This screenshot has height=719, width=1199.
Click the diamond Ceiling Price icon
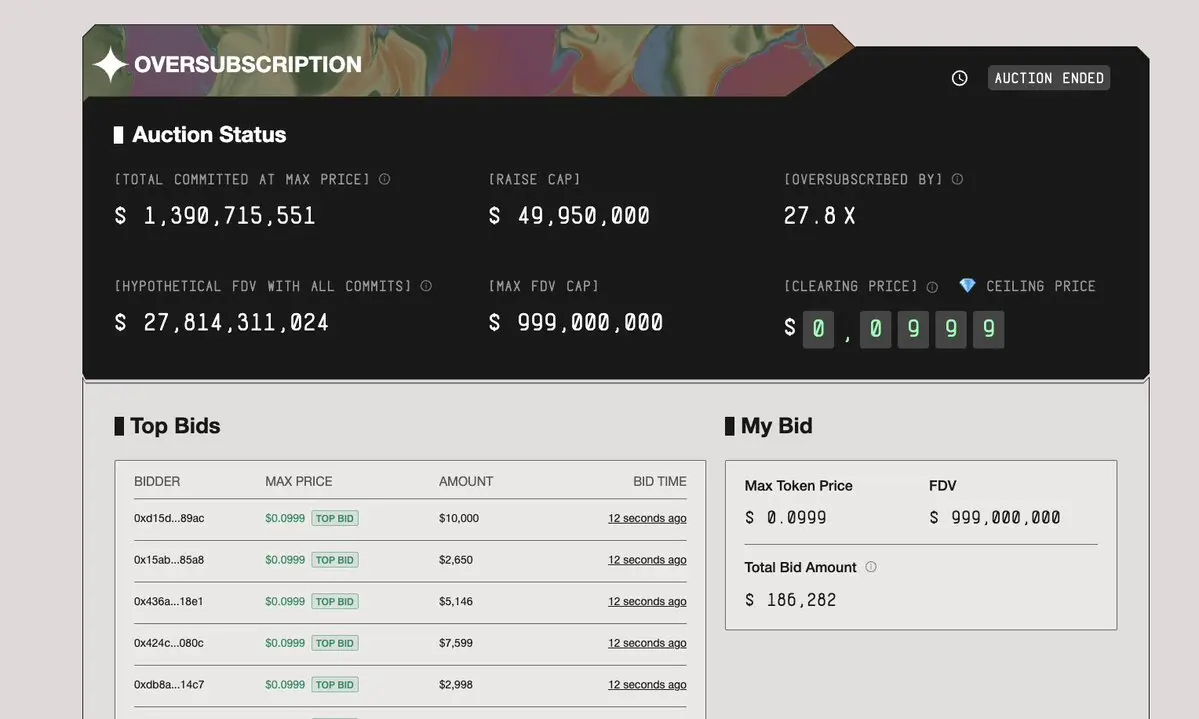967,286
